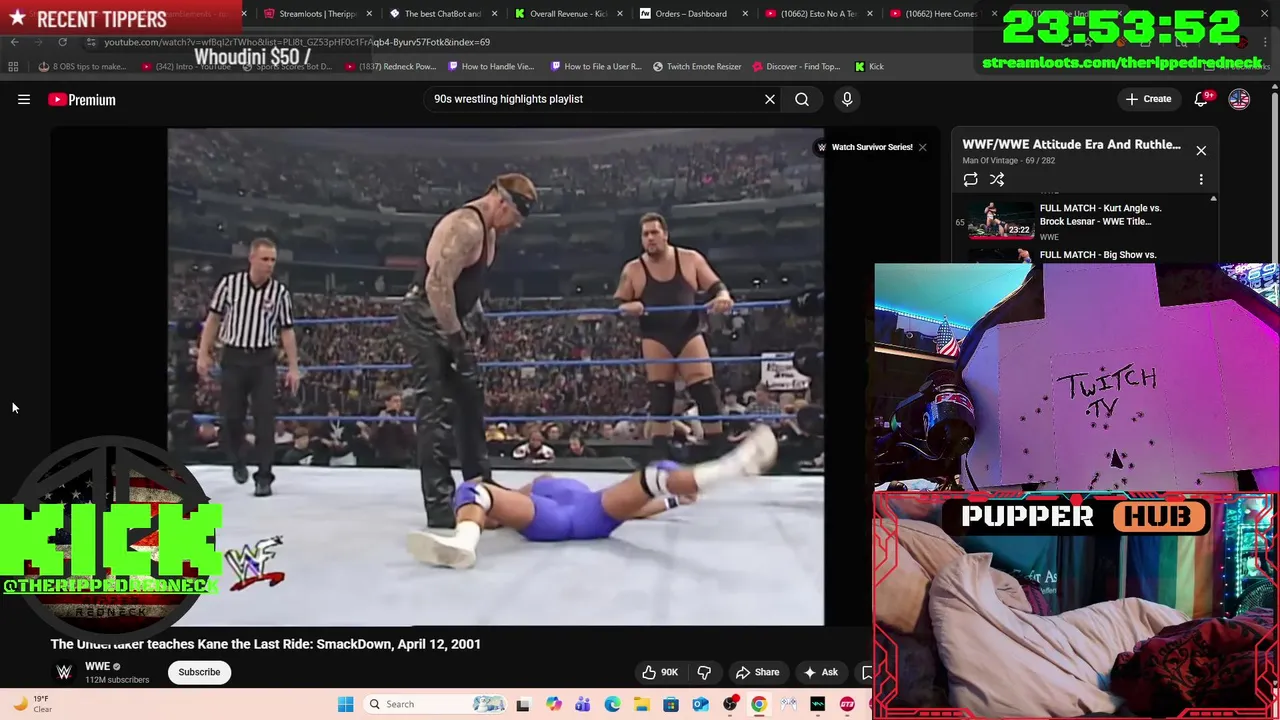The height and width of the screenshot is (720, 1280).
Task: Open the Chrome apps grid shortcut
Action: click(13, 67)
